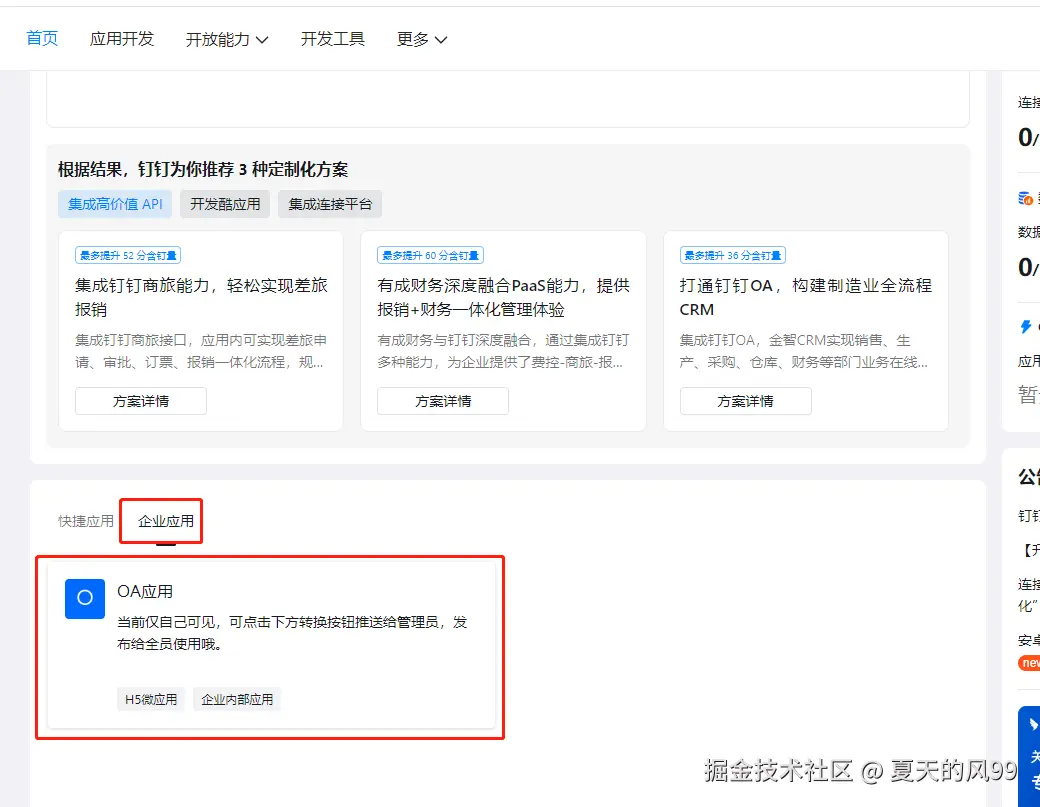
Task: Click the H5微应用 tag
Action: pos(151,699)
